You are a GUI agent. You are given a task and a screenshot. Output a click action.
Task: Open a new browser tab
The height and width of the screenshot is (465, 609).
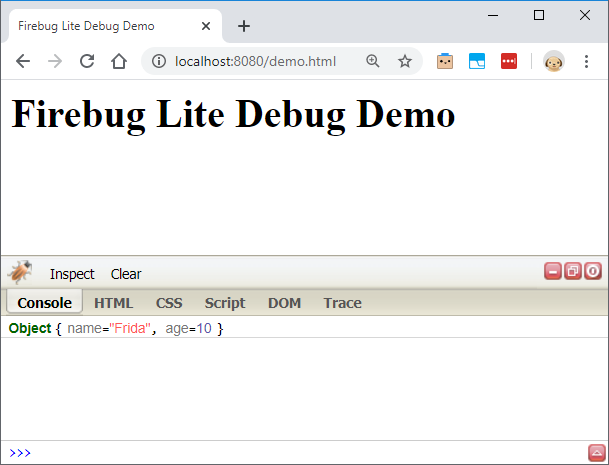point(244,26)
